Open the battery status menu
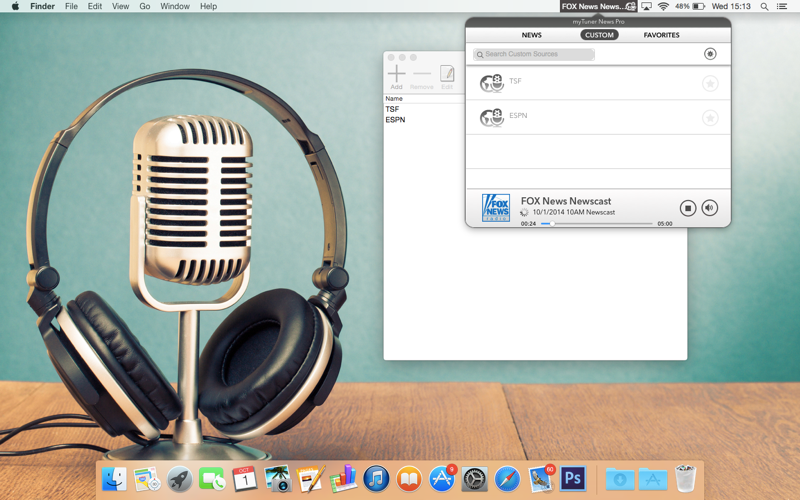The width and height of the screenshot is (800, 500). coord(690,6)
